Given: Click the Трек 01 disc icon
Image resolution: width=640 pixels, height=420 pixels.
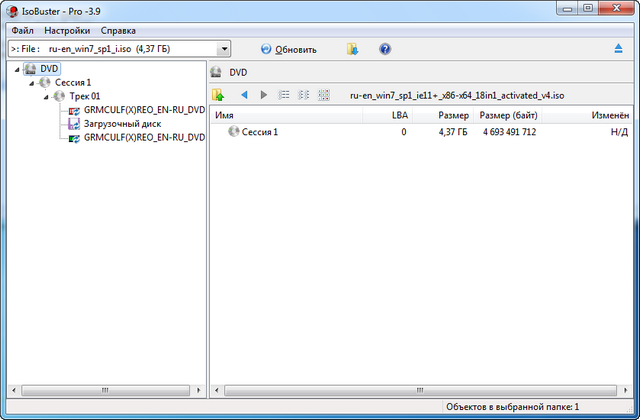Looking at the screenshot, I should [x=59, y=96].
